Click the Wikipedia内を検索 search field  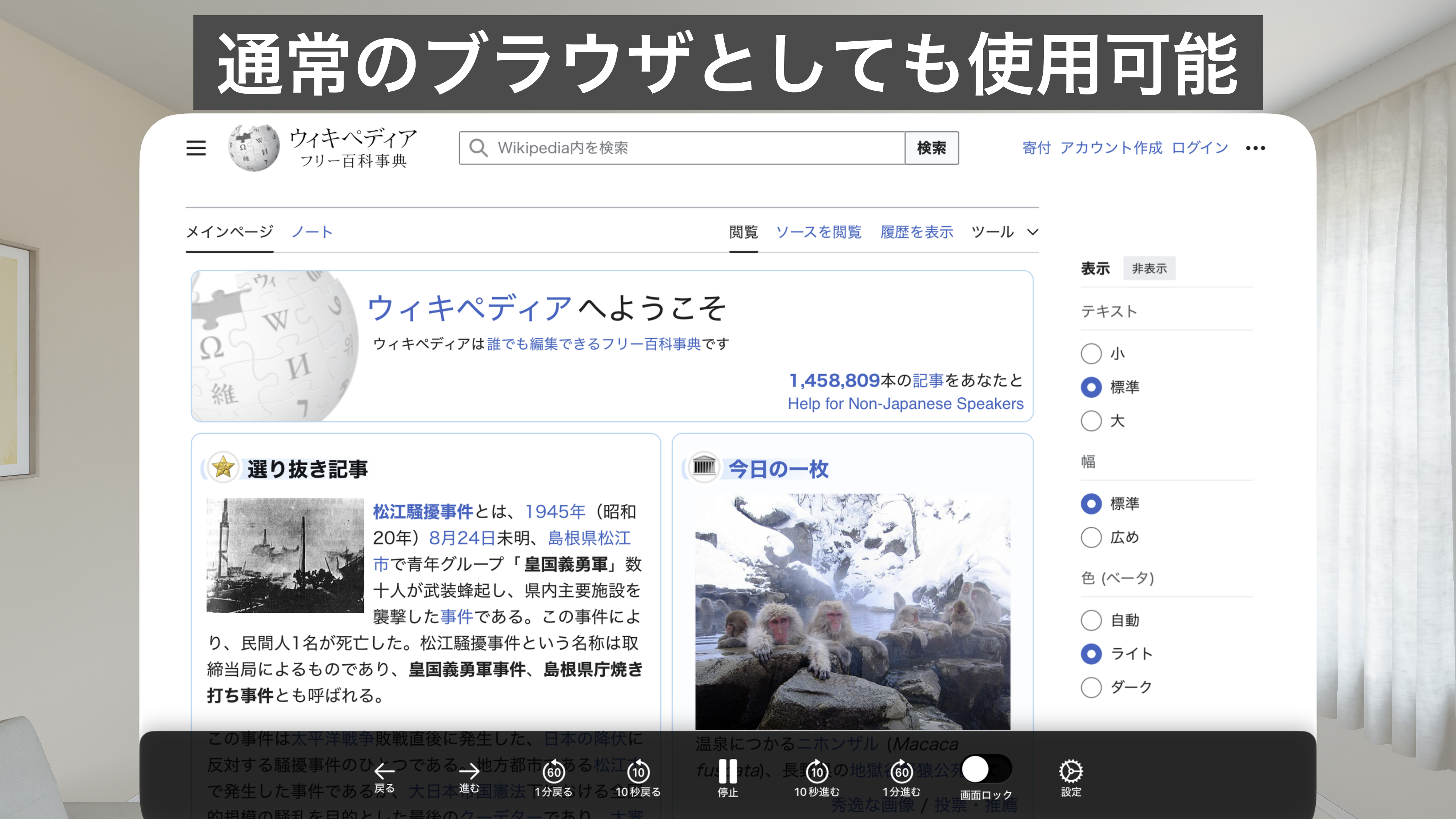click(682, 148)
